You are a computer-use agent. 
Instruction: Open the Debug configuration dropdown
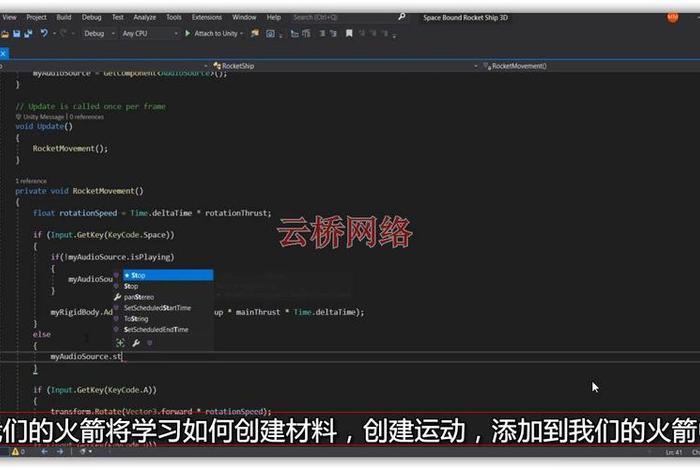tap(99, 33)
